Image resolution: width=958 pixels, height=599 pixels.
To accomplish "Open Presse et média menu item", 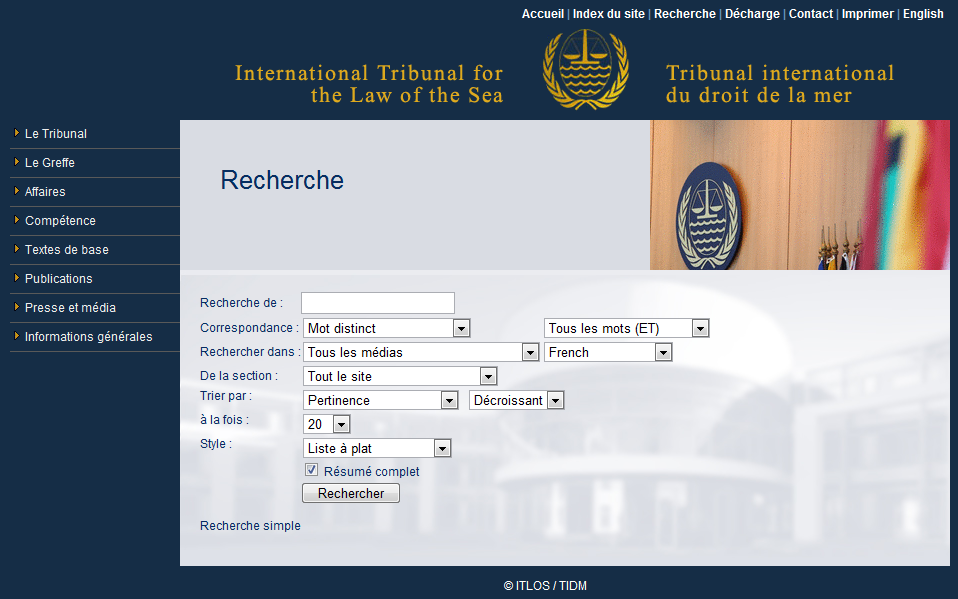I will tap(70, 307).
